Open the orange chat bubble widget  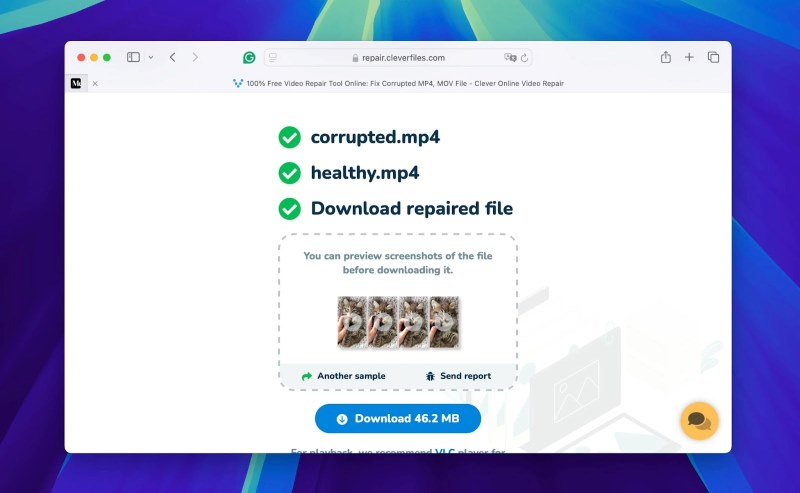coord(699,421)
